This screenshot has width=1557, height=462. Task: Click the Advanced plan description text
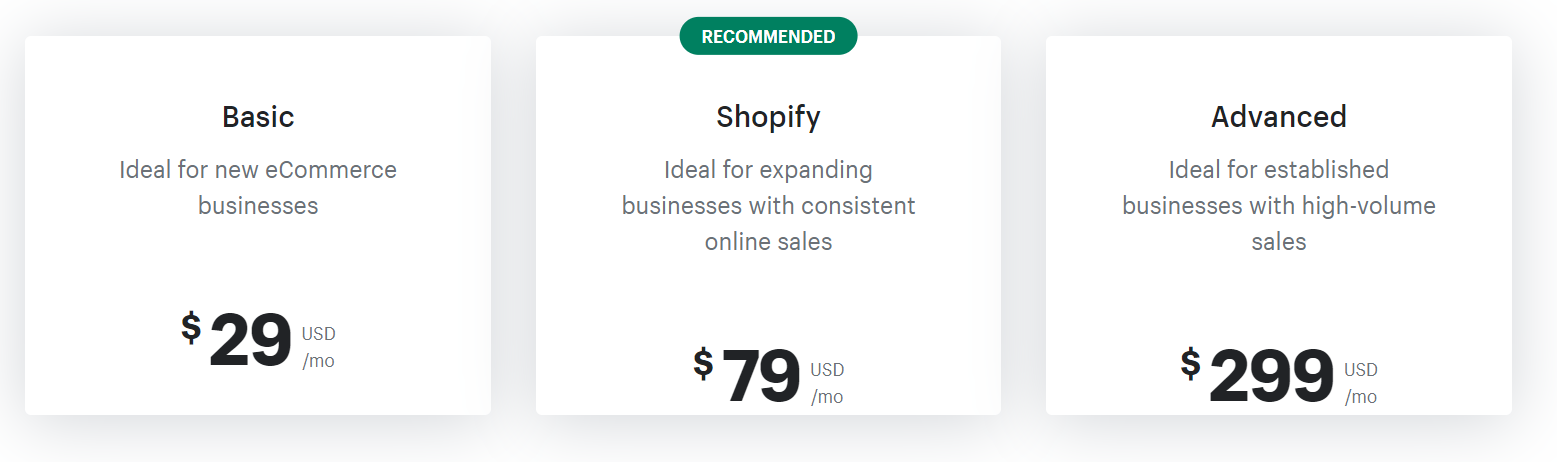click(x=1279, y=206)
